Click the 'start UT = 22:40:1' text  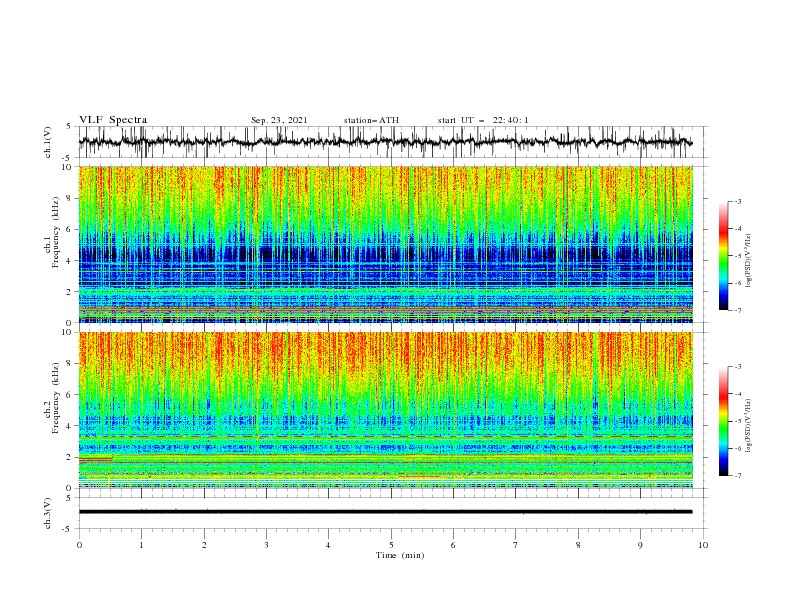[483, 120]
